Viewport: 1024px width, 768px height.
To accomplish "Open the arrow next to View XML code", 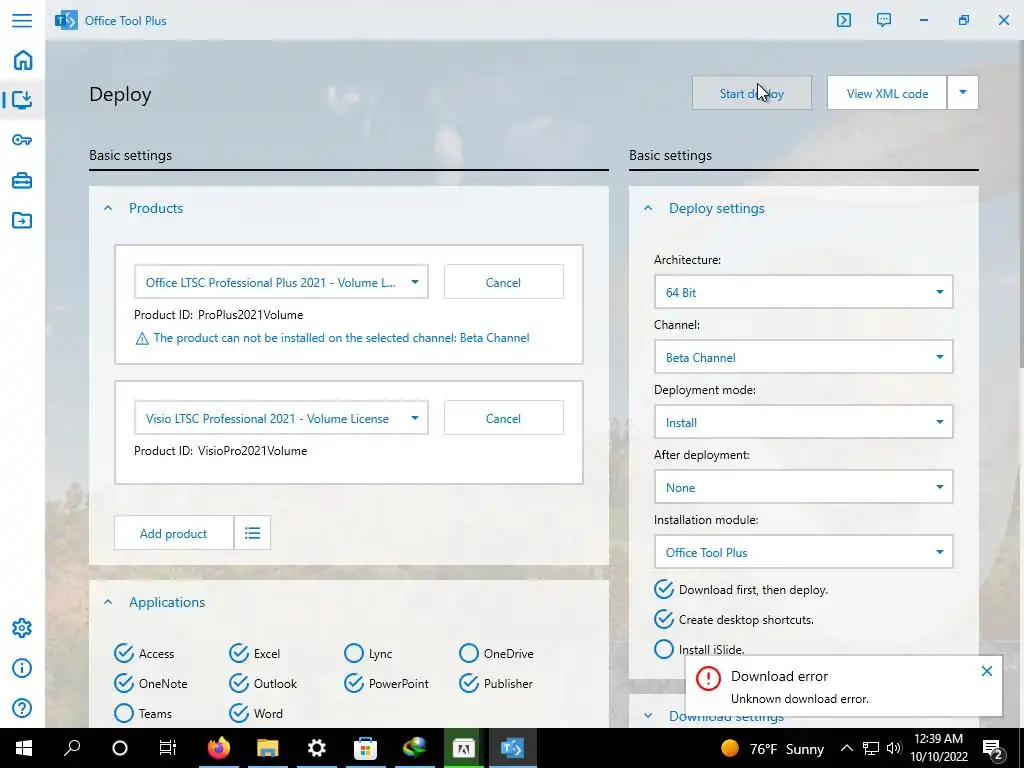I will click(x=963, y=93).
